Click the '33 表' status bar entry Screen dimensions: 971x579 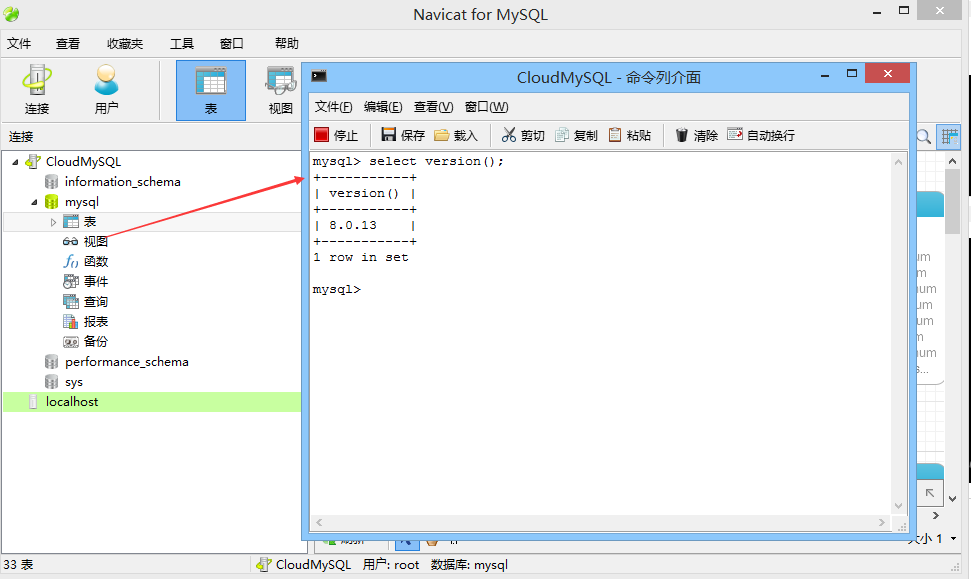point(18,565)
